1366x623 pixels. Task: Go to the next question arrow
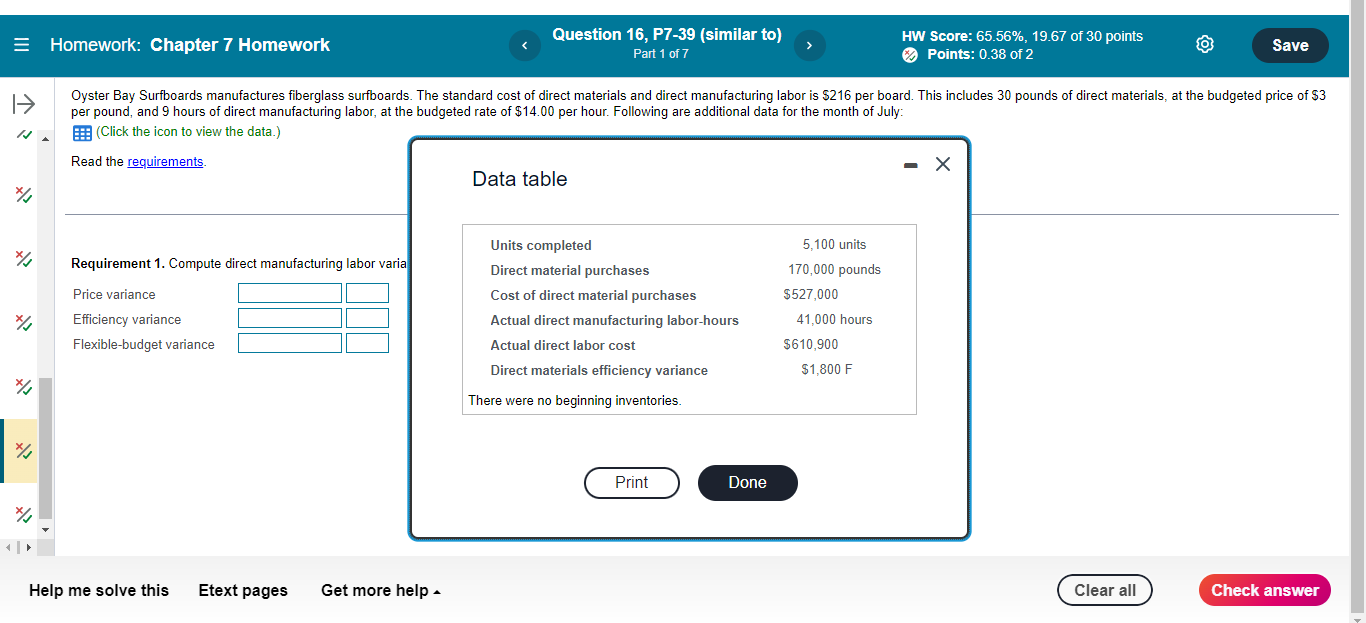[809, 45]
